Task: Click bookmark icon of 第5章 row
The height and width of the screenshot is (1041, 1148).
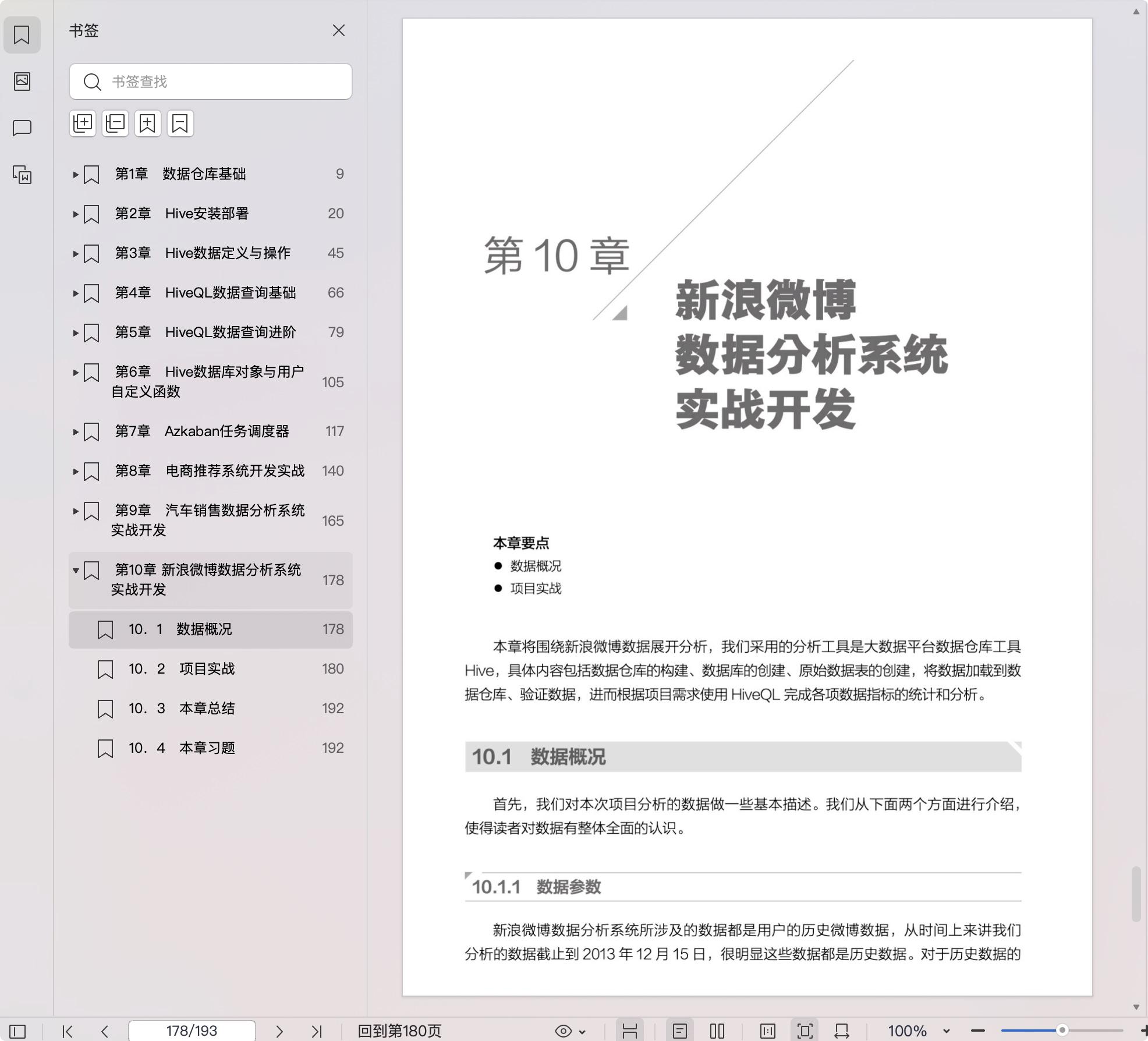Action: [91, 333]
